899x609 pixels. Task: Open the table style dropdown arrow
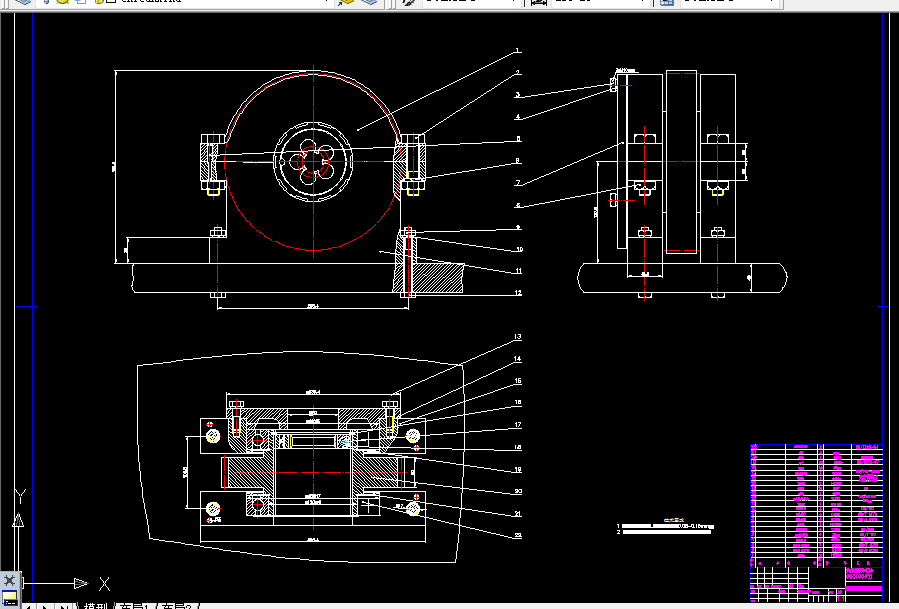click(772, 2)
